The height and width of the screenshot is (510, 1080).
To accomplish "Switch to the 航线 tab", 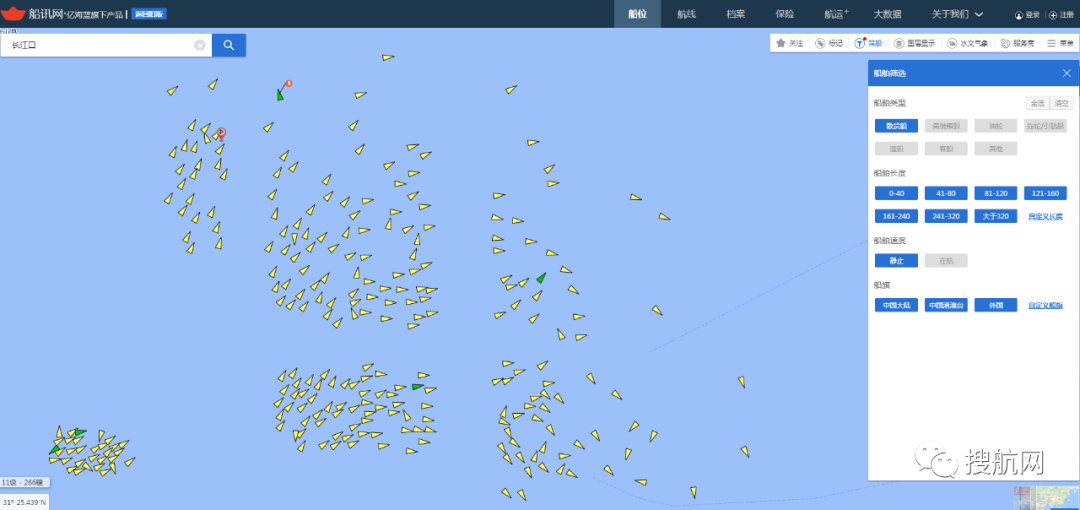I will [x=686, y=14].
